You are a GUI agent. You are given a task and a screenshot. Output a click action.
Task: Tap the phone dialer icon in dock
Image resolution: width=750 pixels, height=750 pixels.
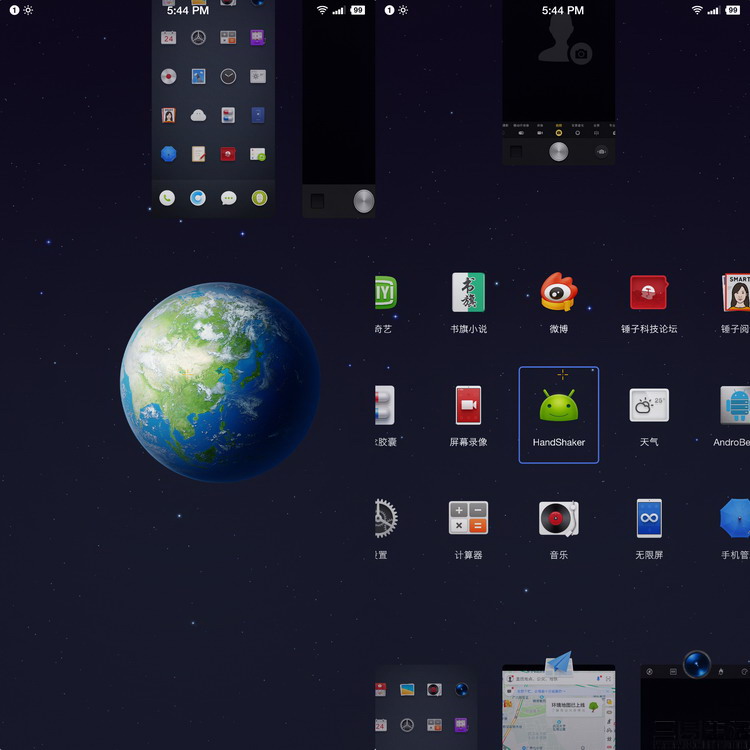tap(167, 198)
